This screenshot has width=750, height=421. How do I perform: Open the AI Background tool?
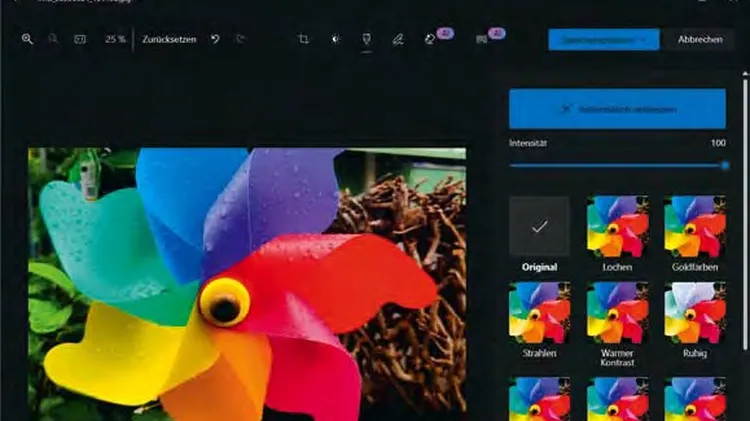point(482,39)
